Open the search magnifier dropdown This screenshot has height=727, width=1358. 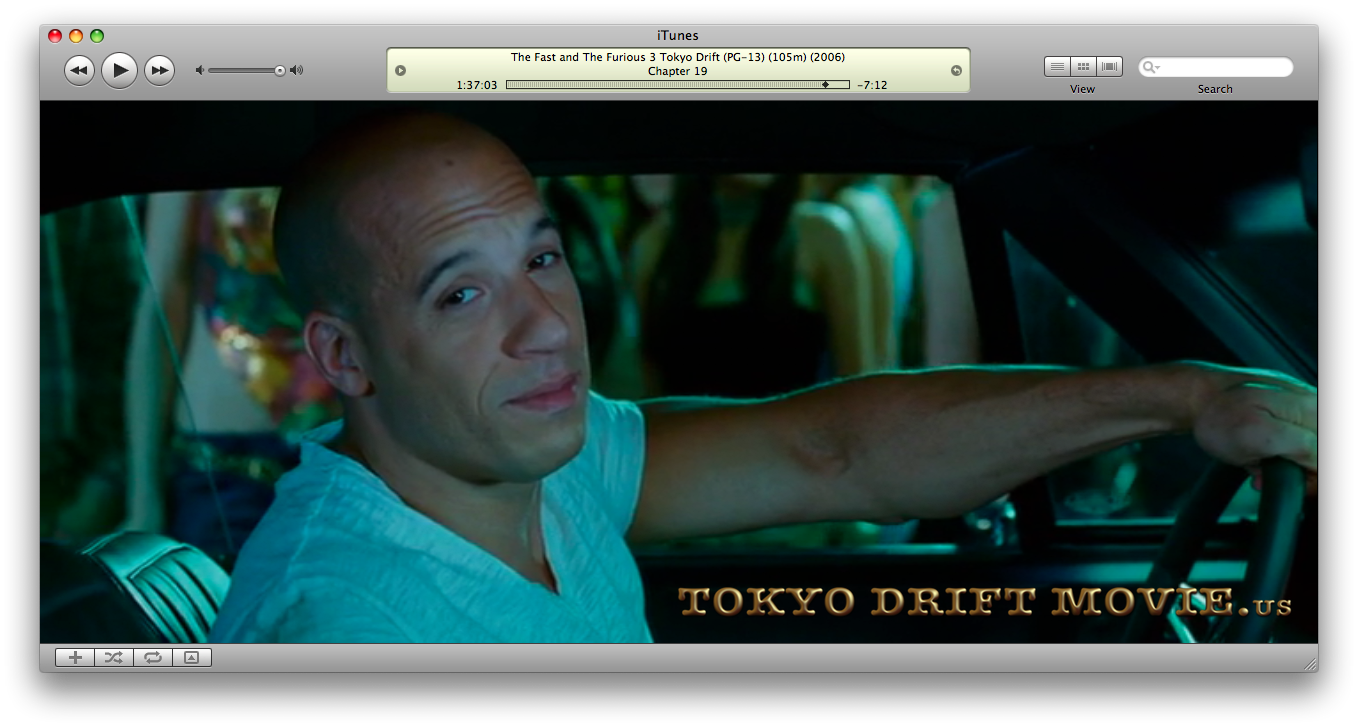tap(1151, 67)
